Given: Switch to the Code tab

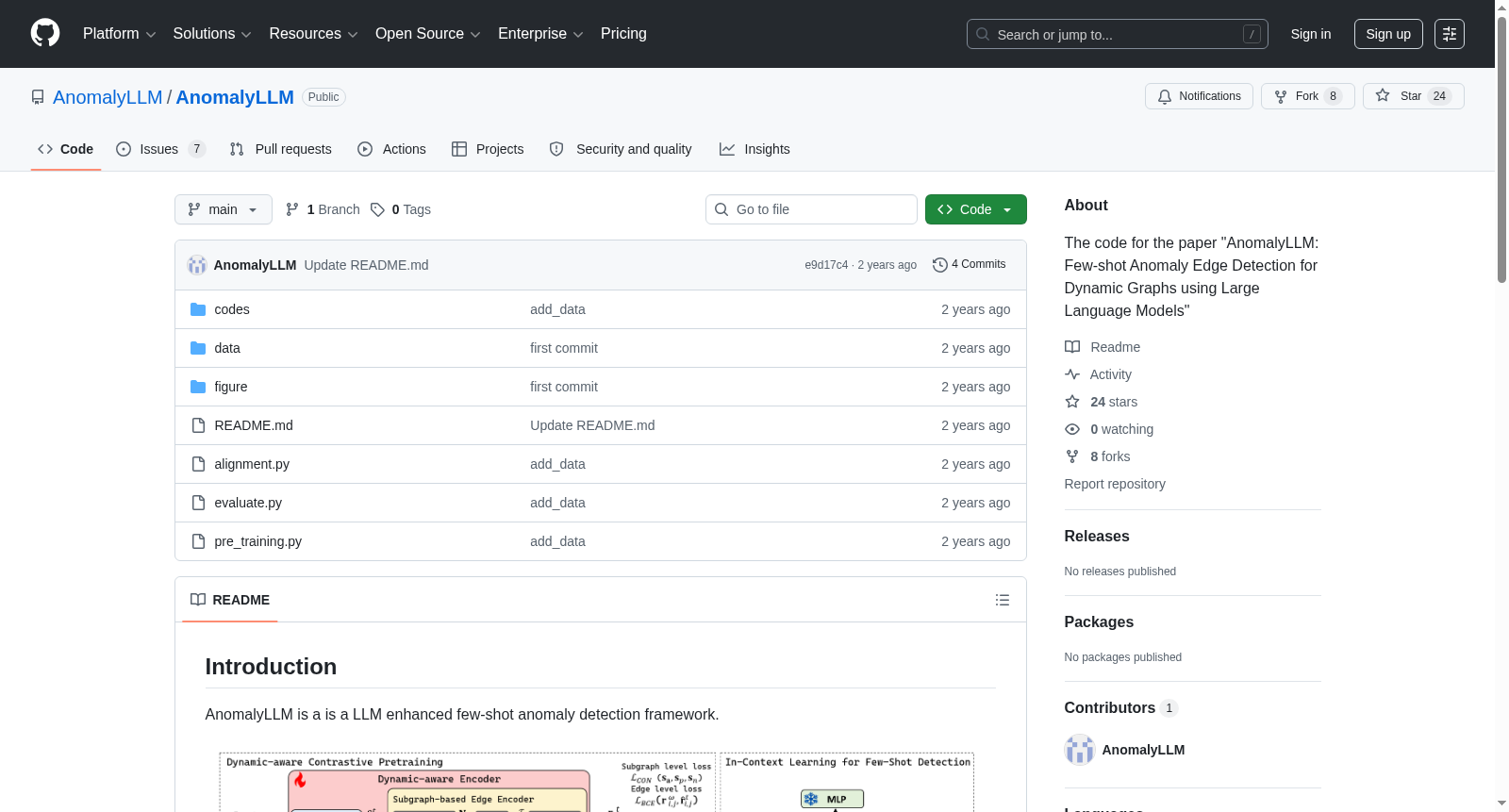Looking at the screenshot, I should click(x=65, y=149).
